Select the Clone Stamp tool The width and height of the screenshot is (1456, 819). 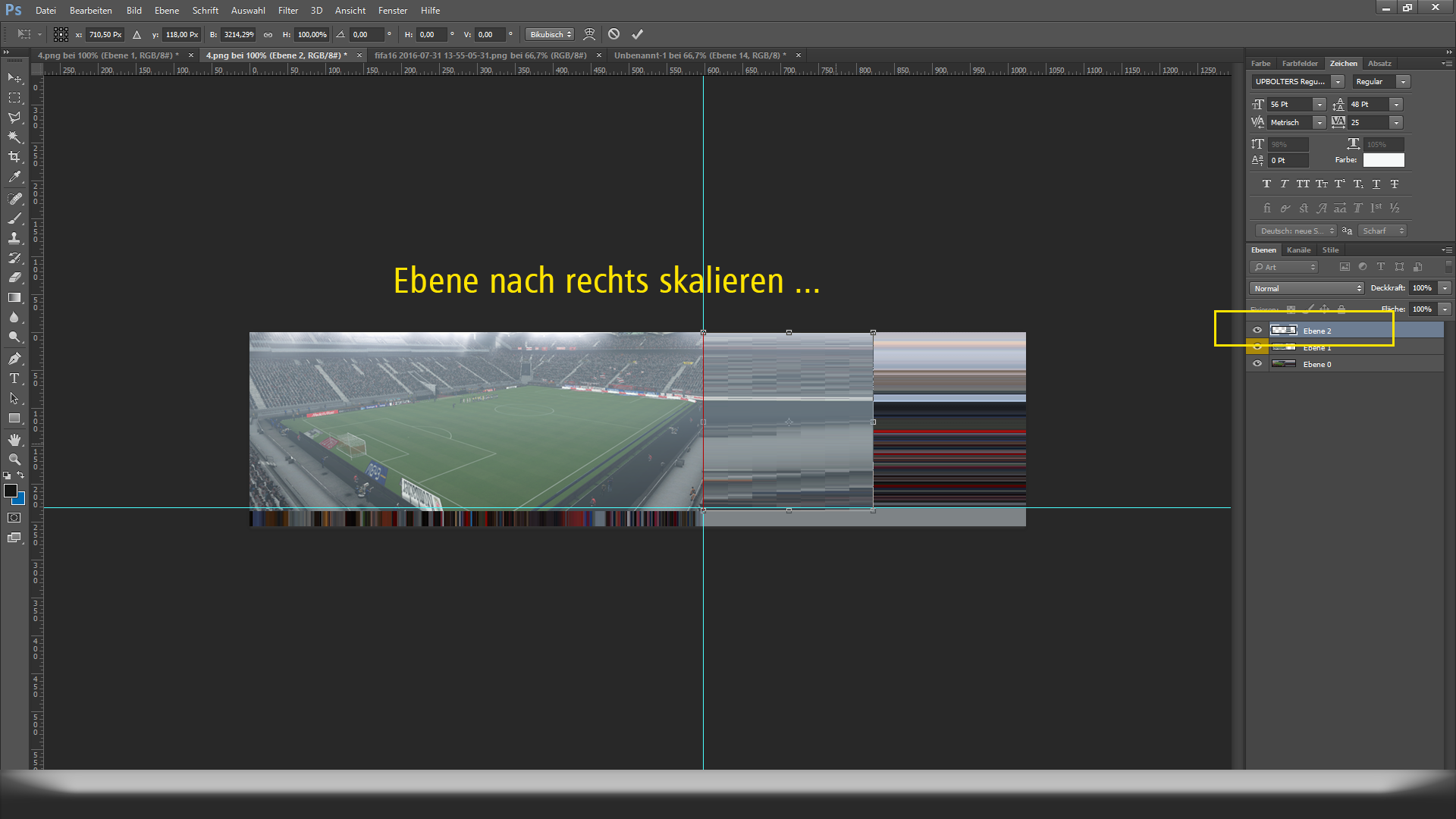[x=14, y=238]
